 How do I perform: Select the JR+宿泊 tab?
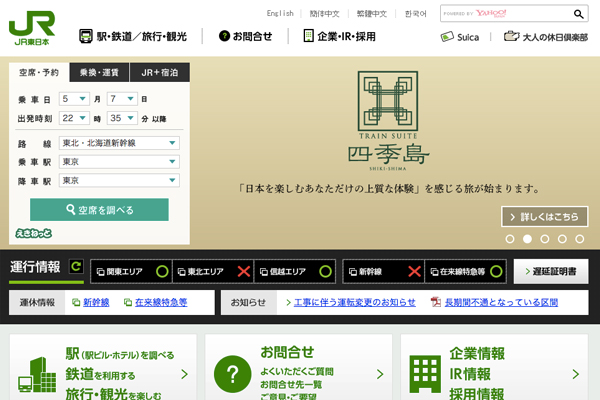[x=160, y=72]
